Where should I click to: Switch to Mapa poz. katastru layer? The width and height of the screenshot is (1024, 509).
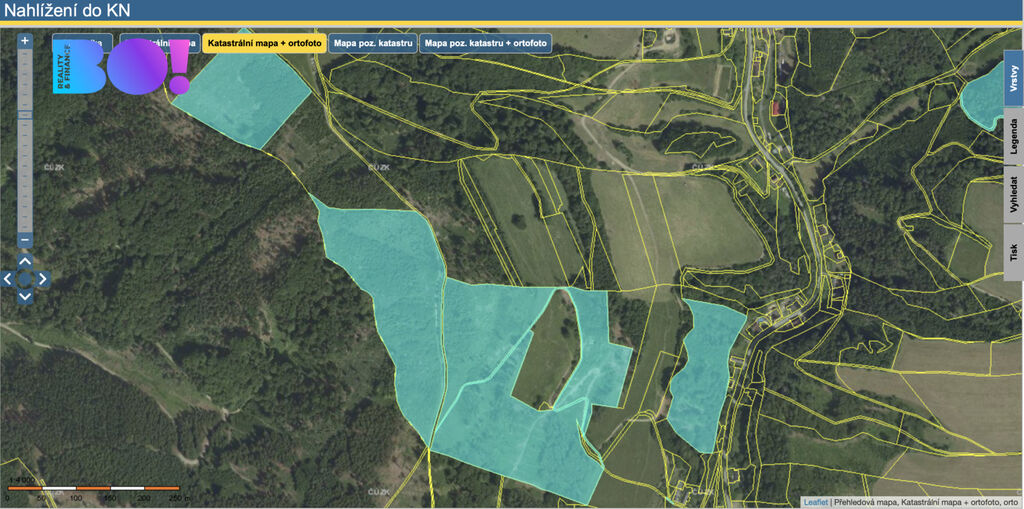(373, 44)
